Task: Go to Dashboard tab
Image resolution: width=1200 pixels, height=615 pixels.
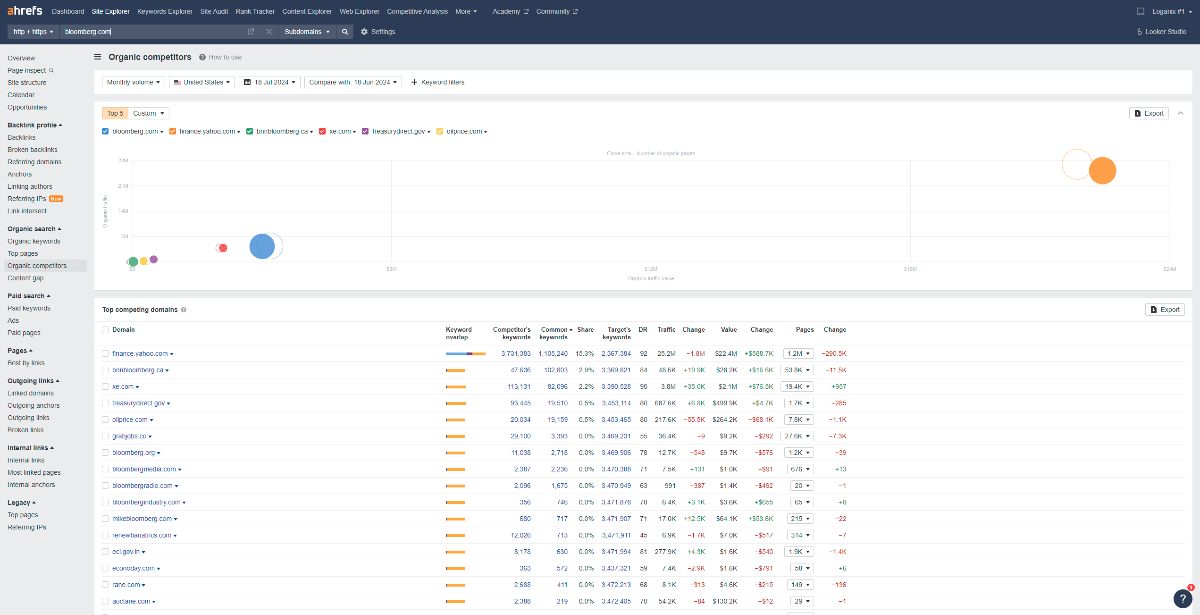Action: (x=68, y=11)
